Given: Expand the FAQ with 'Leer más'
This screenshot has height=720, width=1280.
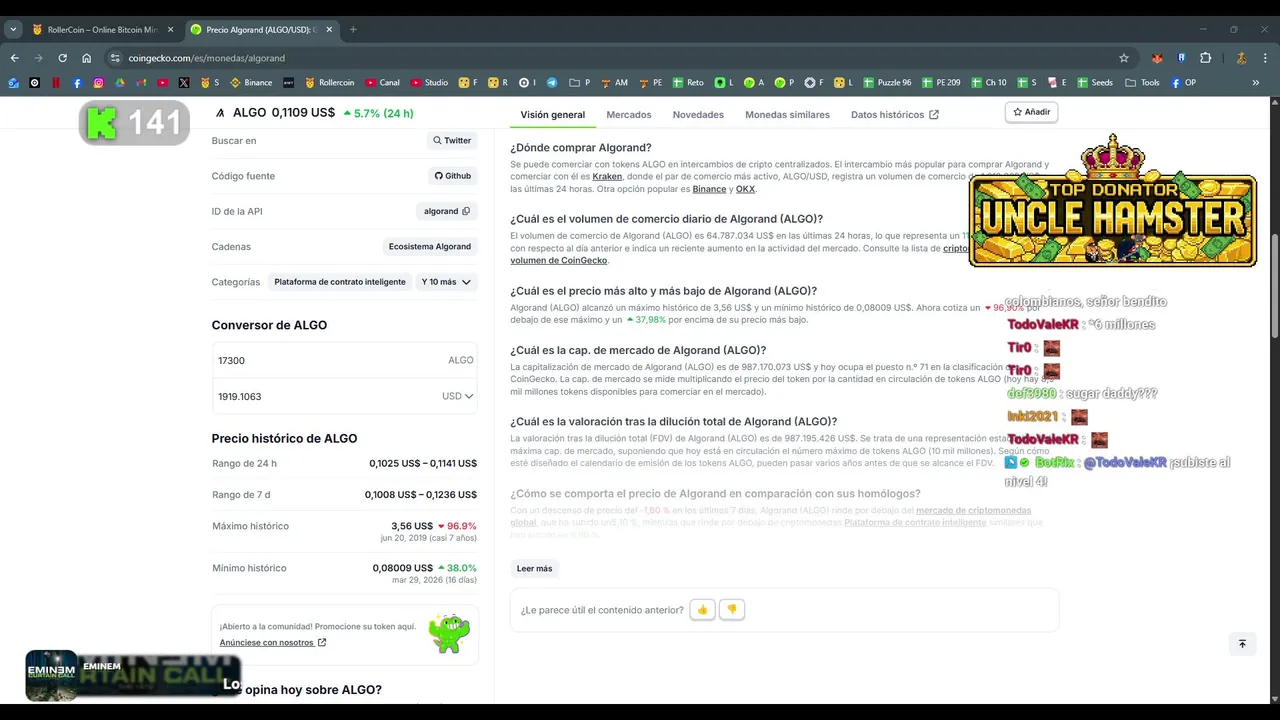Looking at the screenshot, I should tap(534, 568).
